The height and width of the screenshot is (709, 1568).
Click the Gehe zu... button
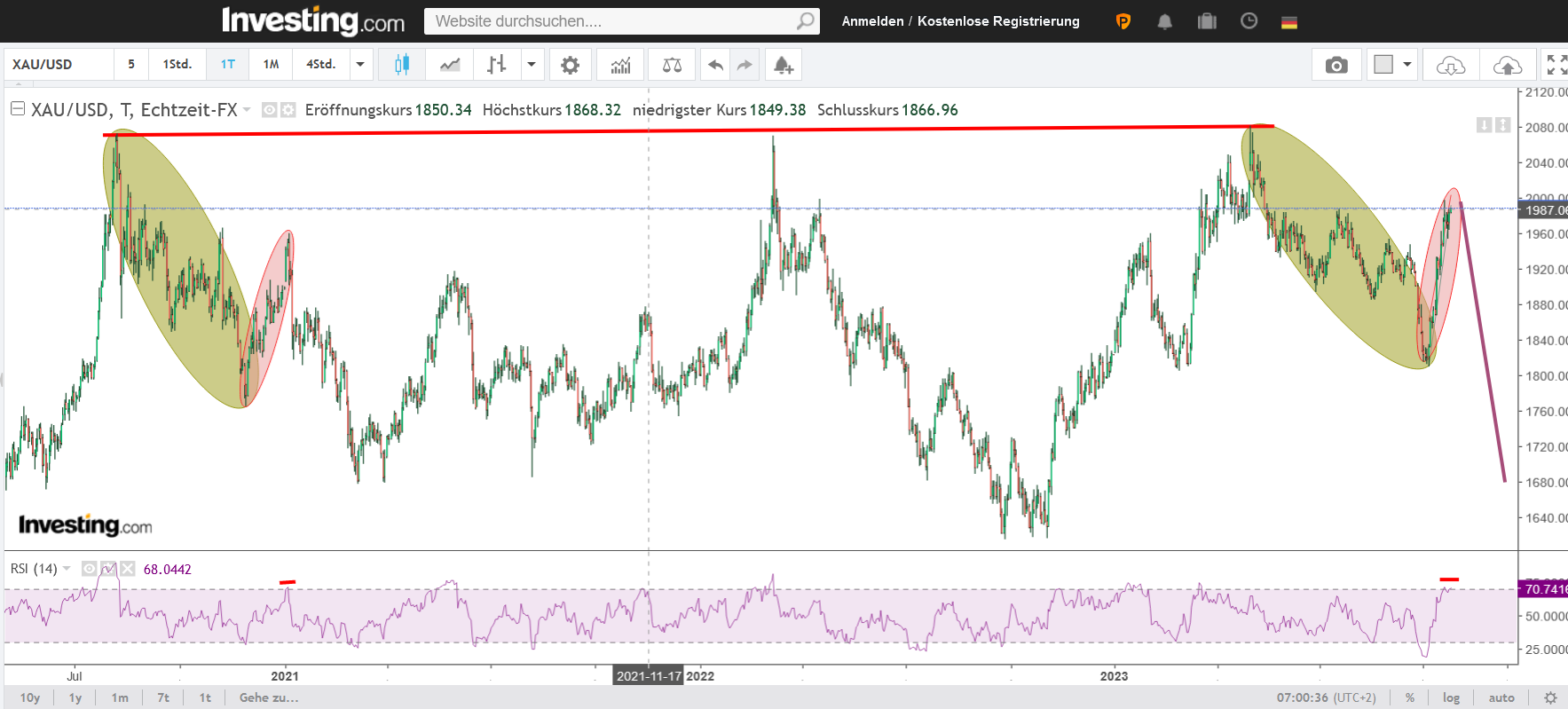coord(268,697)
